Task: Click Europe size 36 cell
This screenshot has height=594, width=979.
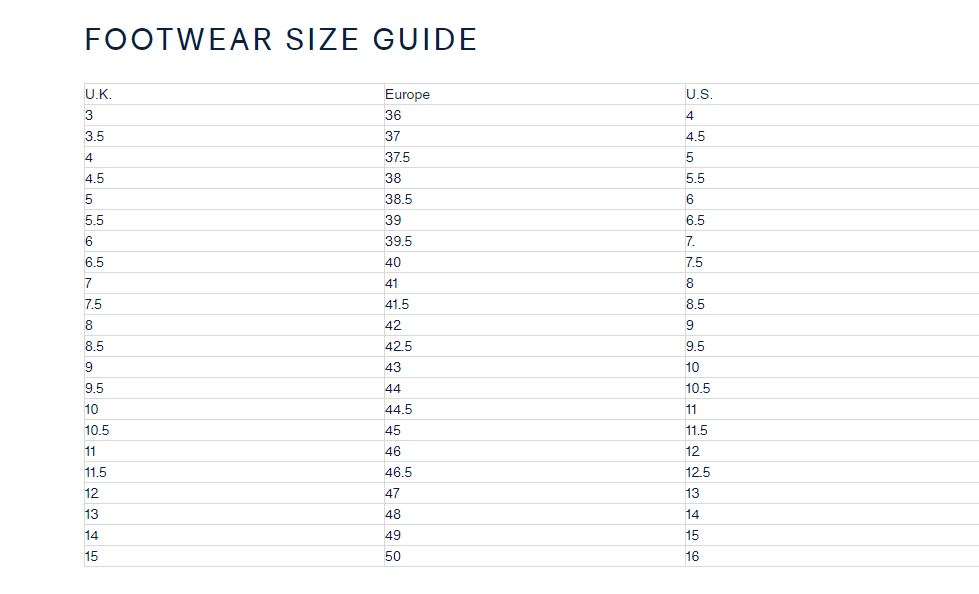Action: tap(393, 115)
